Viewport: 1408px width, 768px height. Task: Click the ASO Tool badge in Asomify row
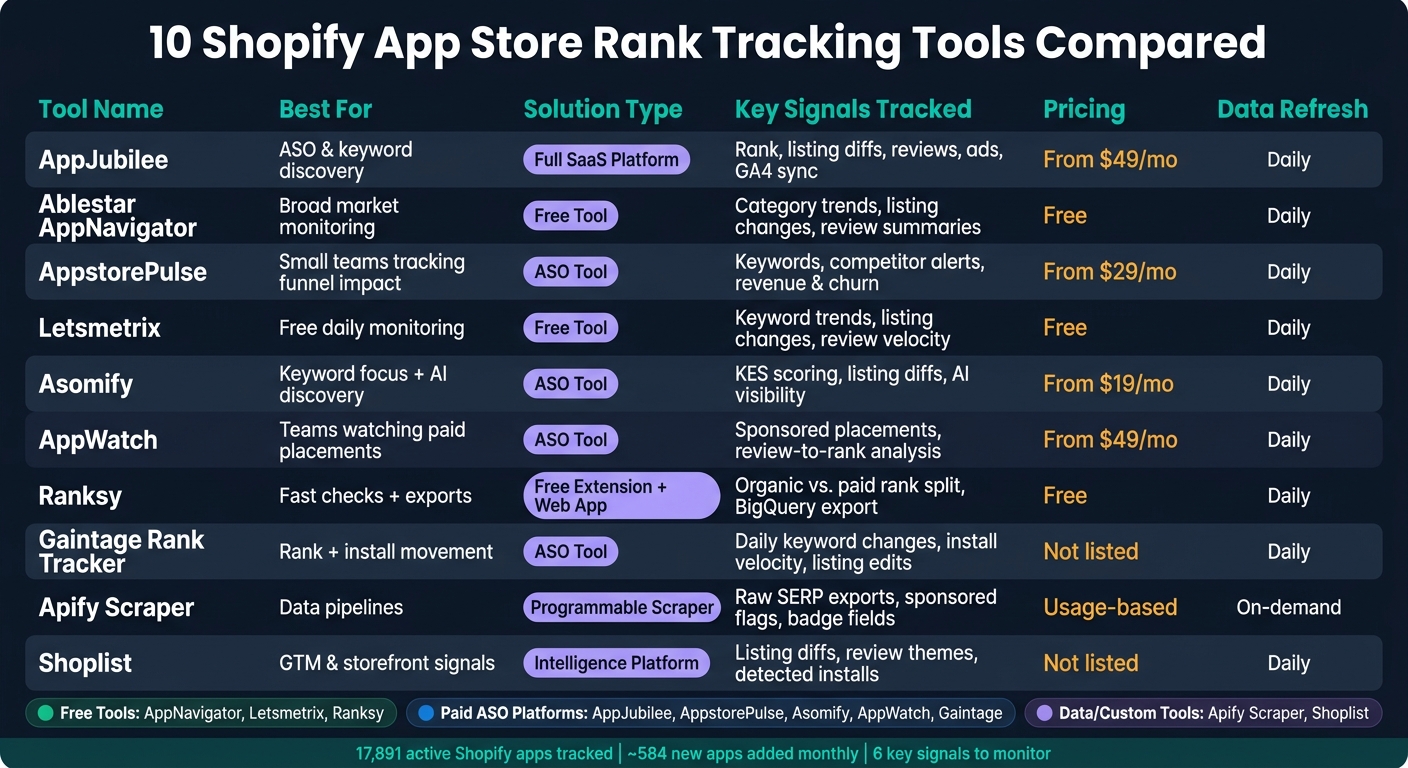point(570,384)
